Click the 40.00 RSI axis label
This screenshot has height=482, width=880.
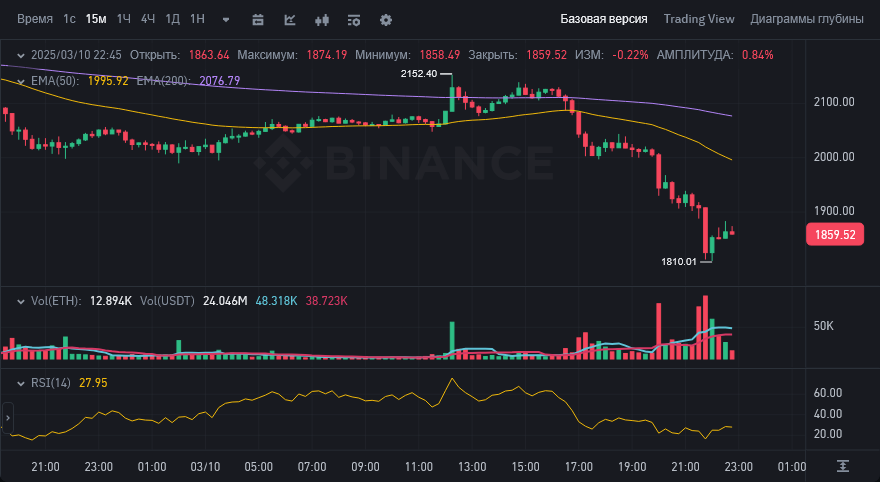(x=828, y=414)
